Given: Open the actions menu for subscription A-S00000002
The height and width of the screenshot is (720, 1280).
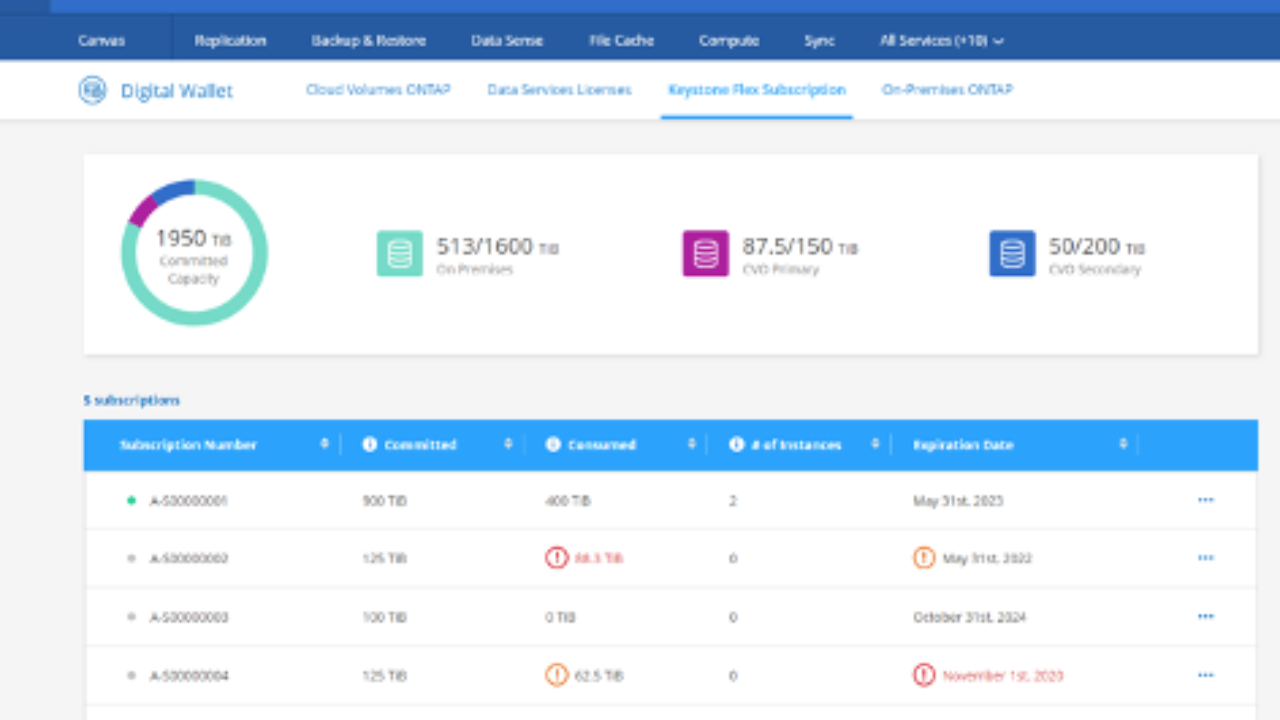Looking at the screenshot, I should coord(1205,558).
